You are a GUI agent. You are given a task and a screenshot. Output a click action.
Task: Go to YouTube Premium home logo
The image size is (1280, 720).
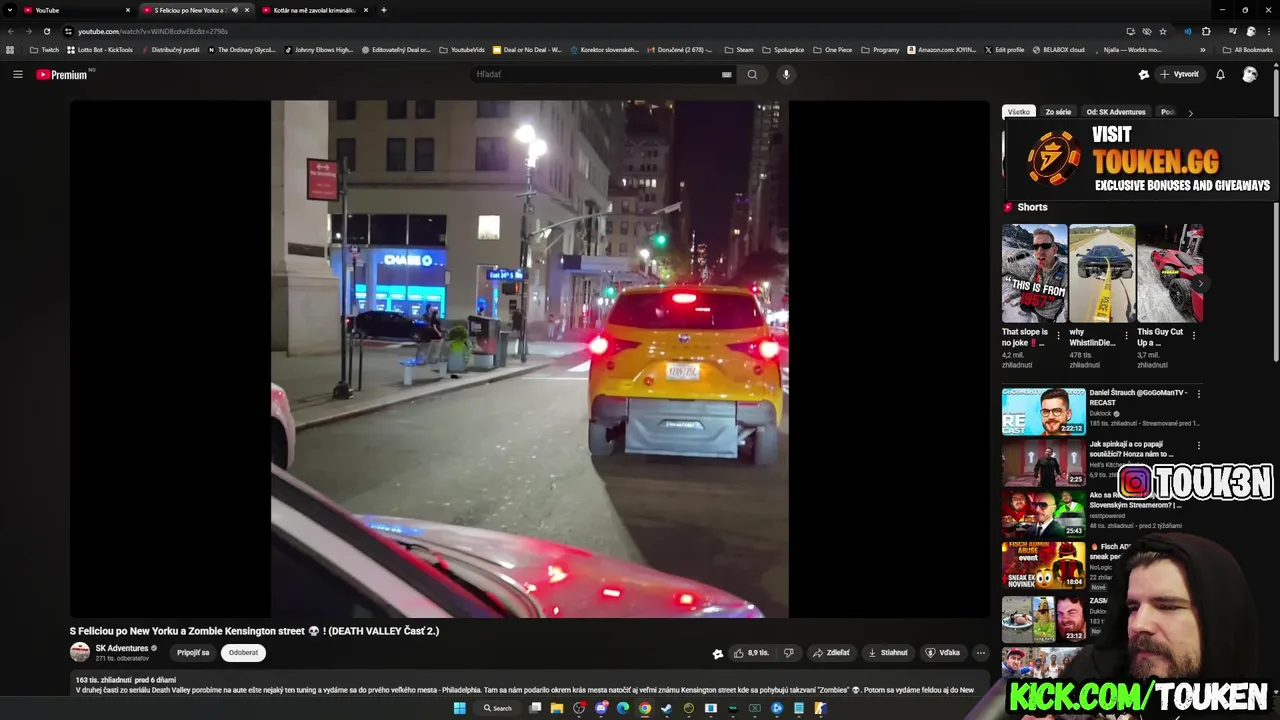click(62, 74)
